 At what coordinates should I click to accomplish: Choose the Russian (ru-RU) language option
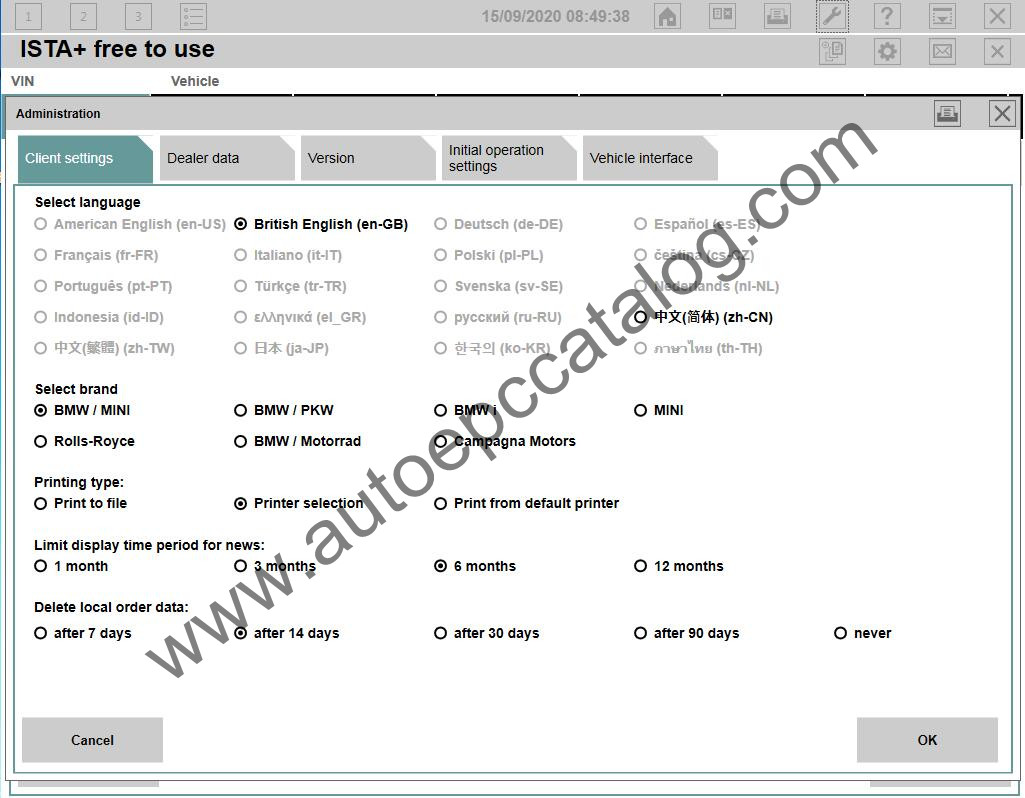[x=498, y=317]
